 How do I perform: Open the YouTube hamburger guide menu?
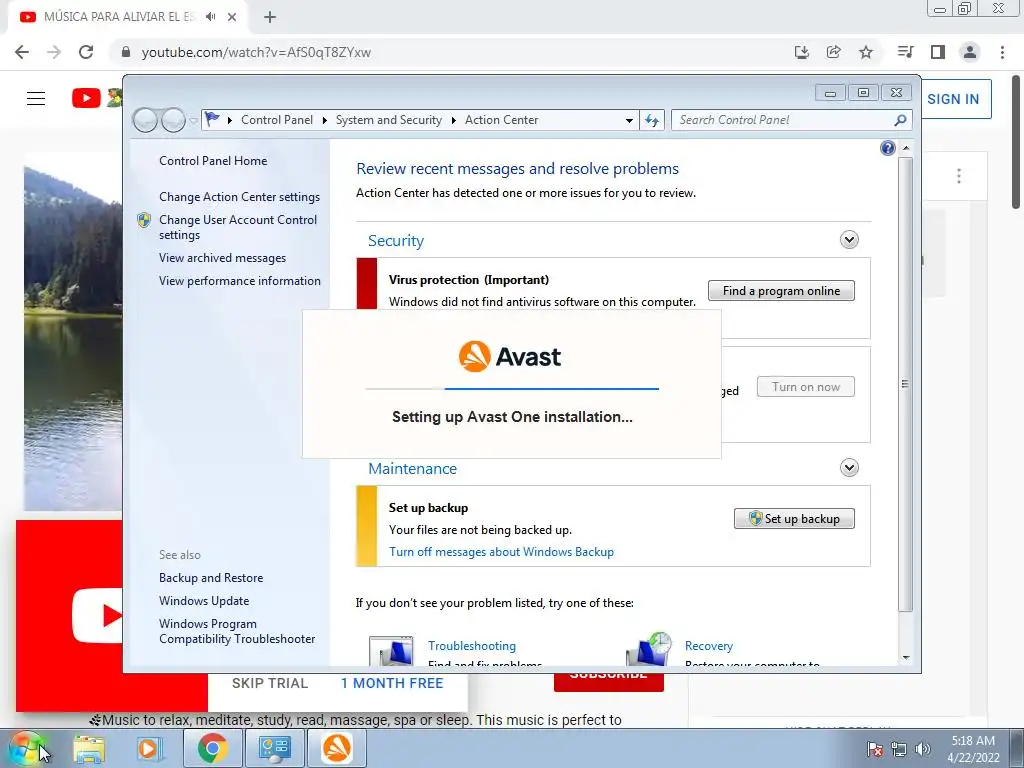[x=36, y=99]
